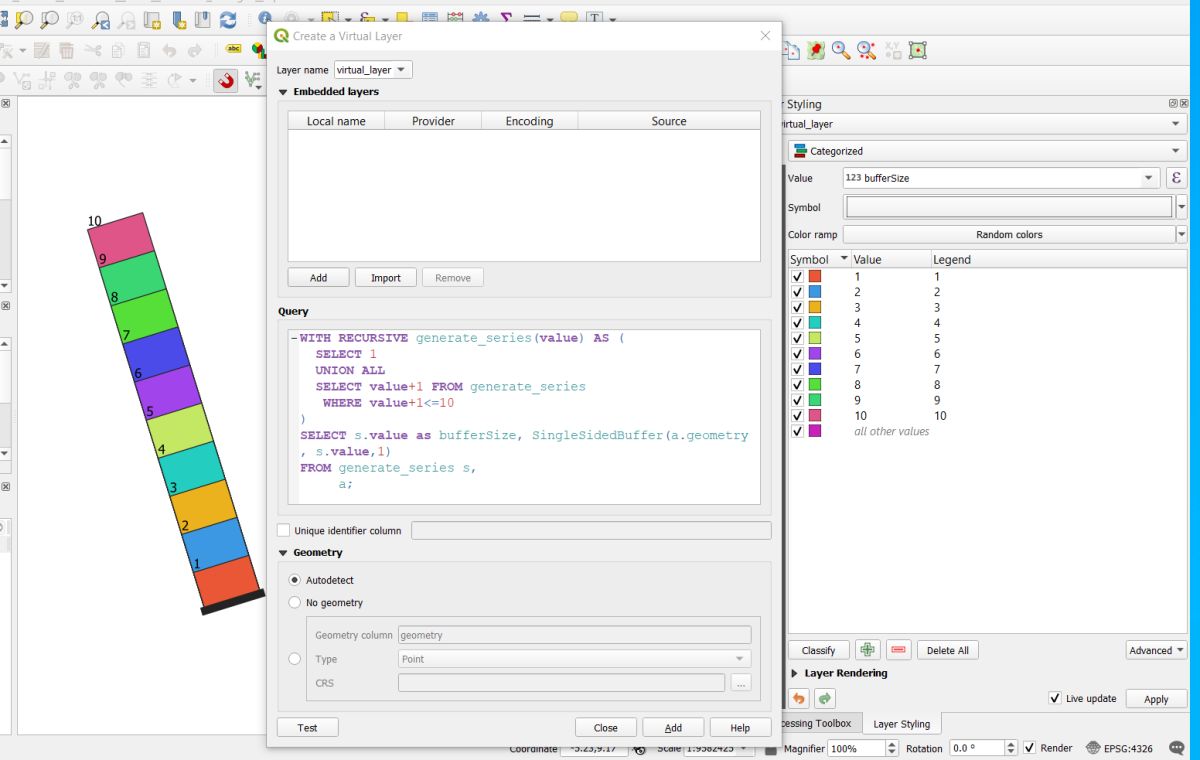Open the Random colors ramp dropdown arrow

pyautogui.click(x=1182, y=235)
